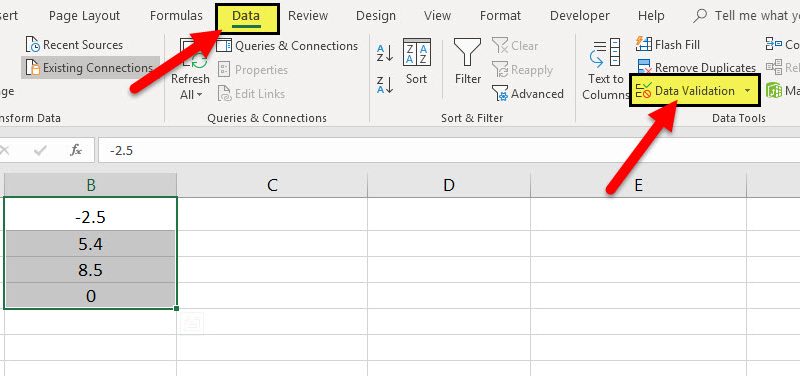Toggle the Filter funnel

(468, 61)
